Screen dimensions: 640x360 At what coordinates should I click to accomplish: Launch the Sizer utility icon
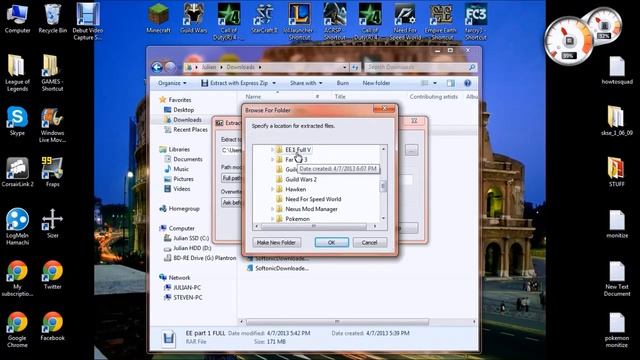tap(52, 223)
